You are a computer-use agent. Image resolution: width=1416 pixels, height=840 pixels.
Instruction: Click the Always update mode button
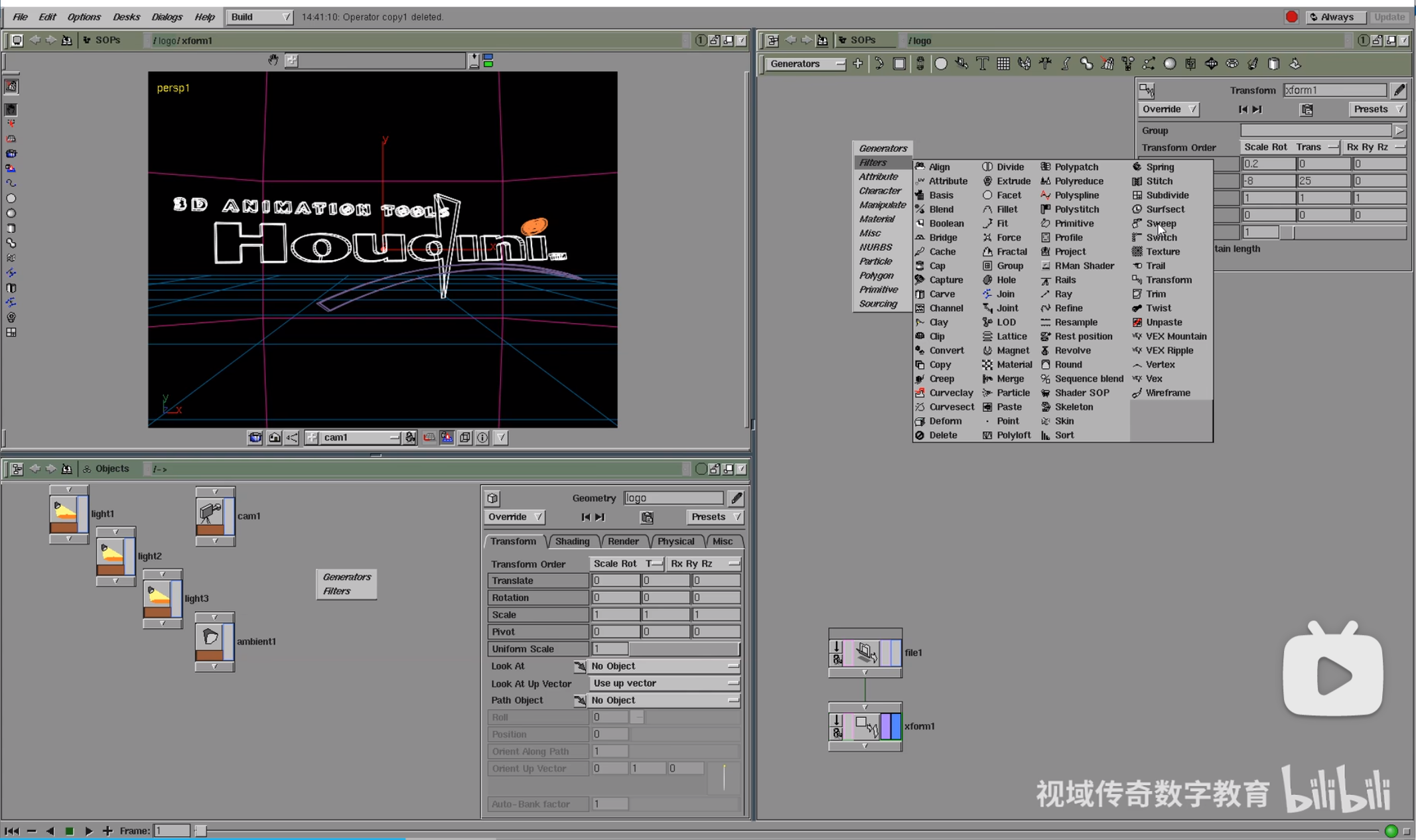pyautogui.click(x=1336, y=17)
